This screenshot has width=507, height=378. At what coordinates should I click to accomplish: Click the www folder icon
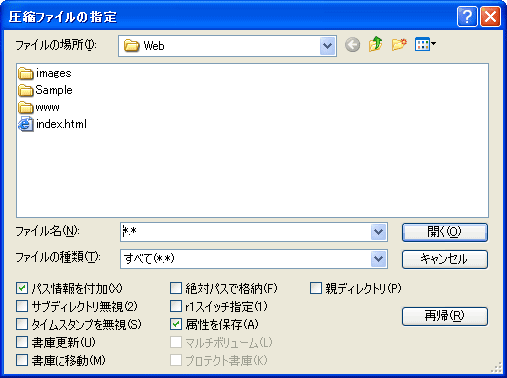pos(26,107)
